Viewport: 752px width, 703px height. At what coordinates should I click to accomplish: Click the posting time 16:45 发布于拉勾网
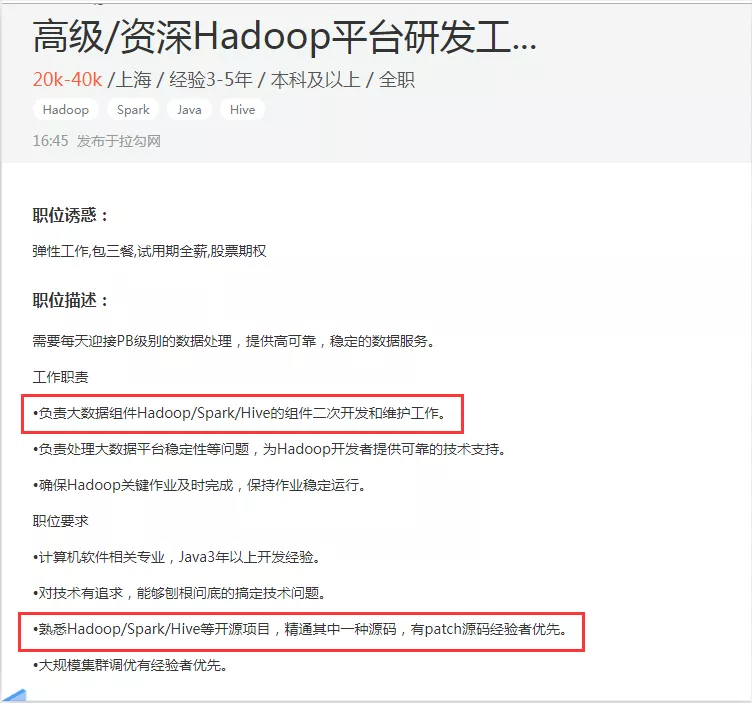pos(96,141)
